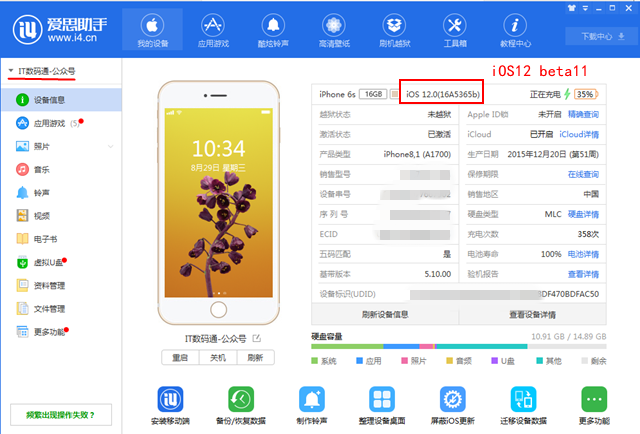Screen dimensions: 640x434
Task: Select 更多功能 in the sidebar
Action: [x=62, y=332]
